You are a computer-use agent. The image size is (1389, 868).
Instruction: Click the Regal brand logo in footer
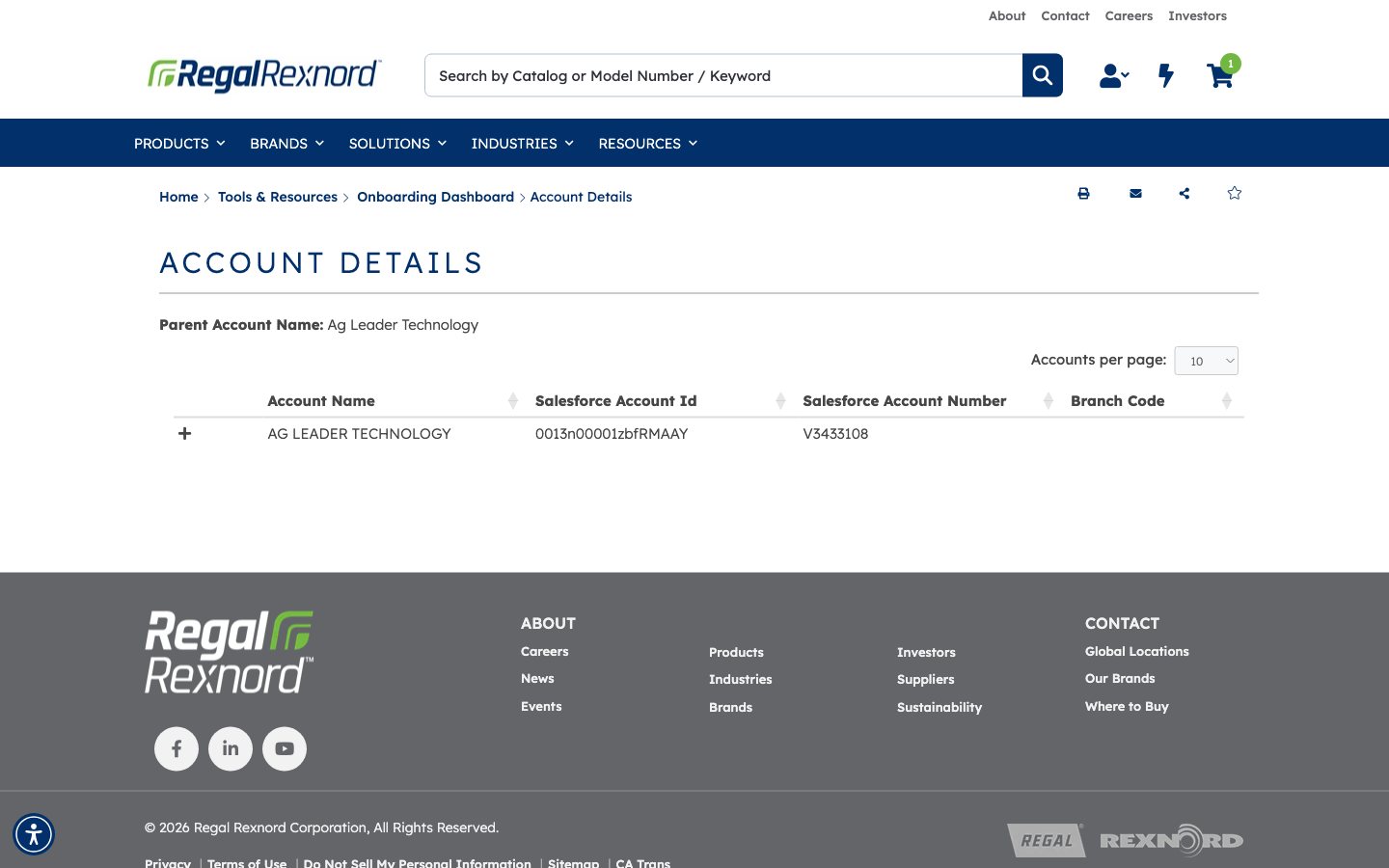pos(1047,840)
